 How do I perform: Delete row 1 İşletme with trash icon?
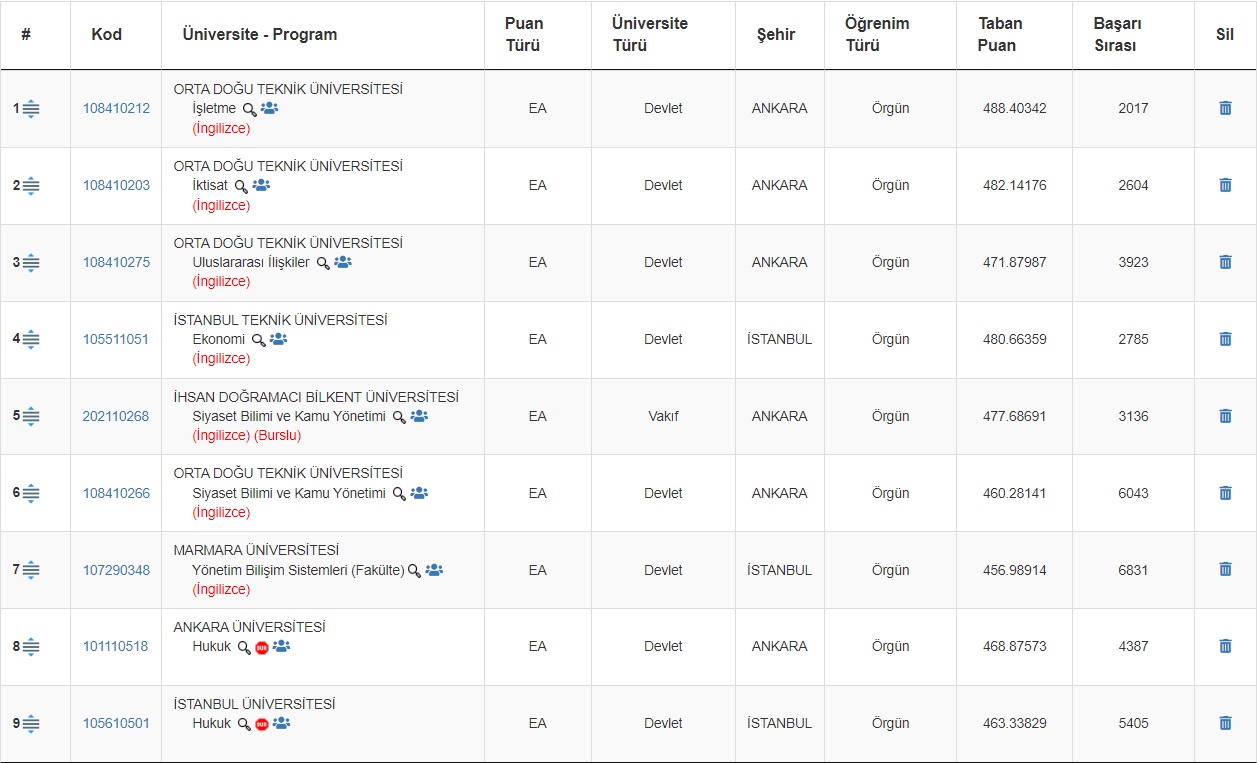(1225, 108)
